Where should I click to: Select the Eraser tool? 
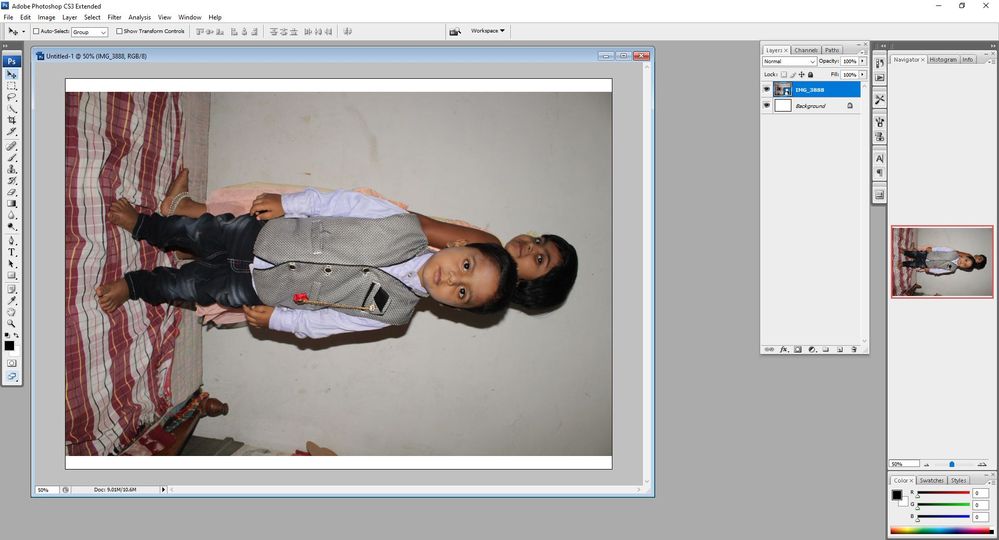tap(11, 192)
